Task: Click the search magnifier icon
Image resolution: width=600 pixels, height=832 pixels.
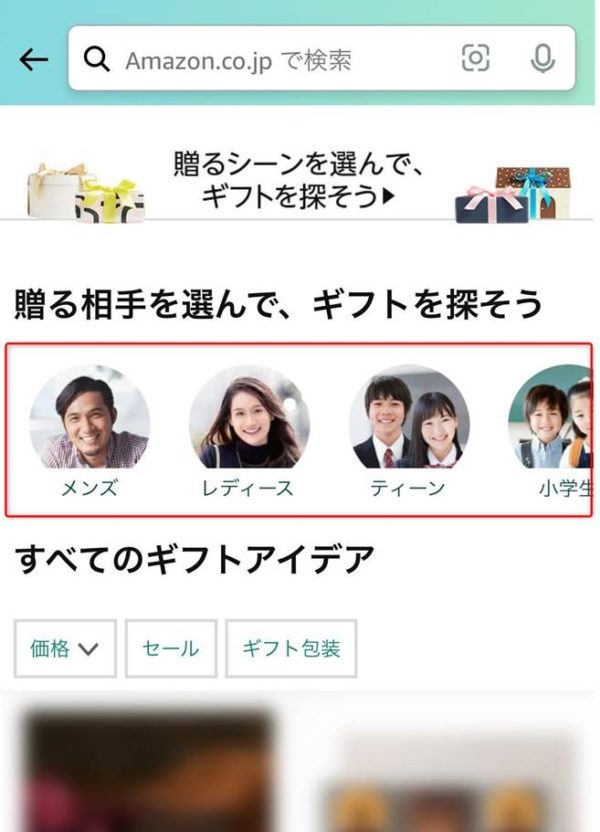Action: click(97, 59)
